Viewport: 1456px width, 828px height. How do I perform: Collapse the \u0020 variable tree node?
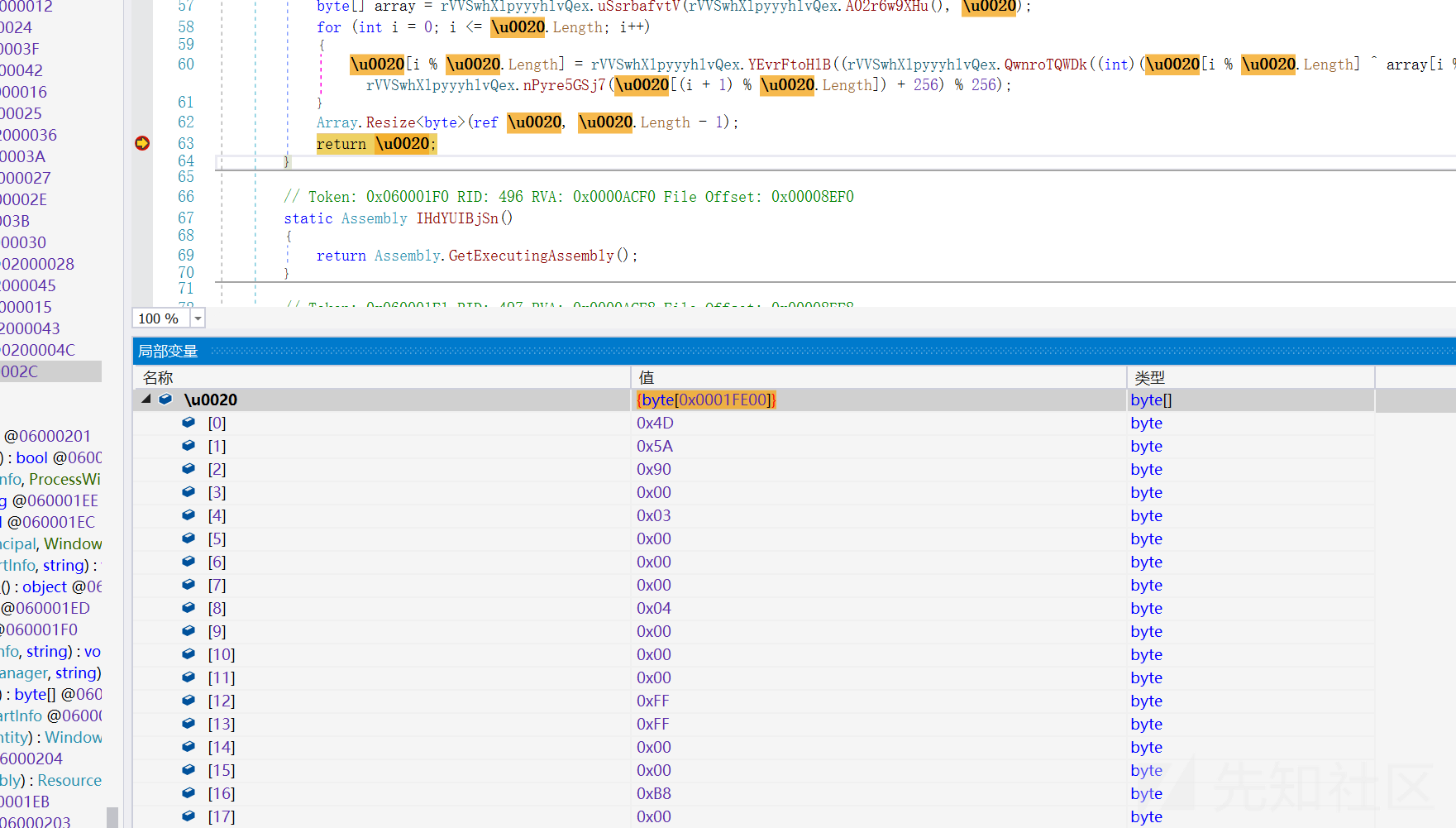point(146,399)
